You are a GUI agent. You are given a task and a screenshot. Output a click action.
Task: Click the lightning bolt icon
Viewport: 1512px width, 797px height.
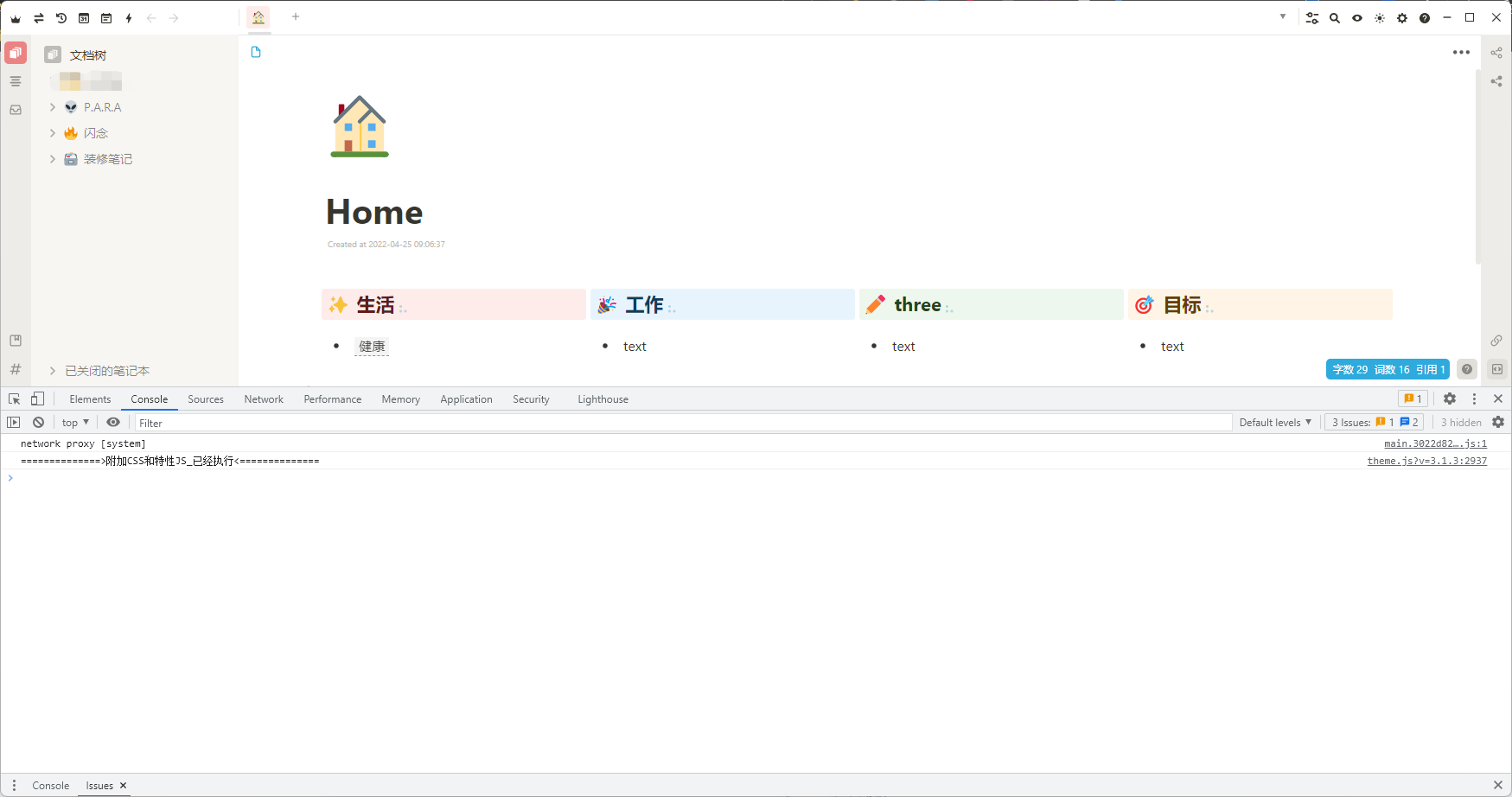(129, 18)
